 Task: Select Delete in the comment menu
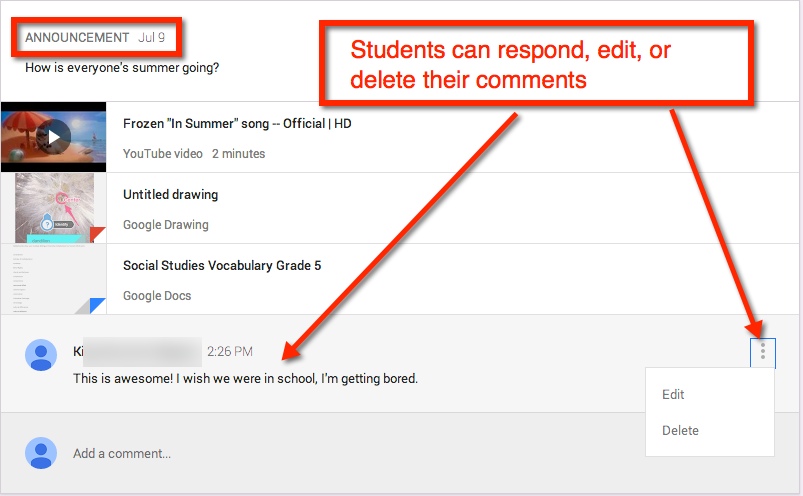680,431
